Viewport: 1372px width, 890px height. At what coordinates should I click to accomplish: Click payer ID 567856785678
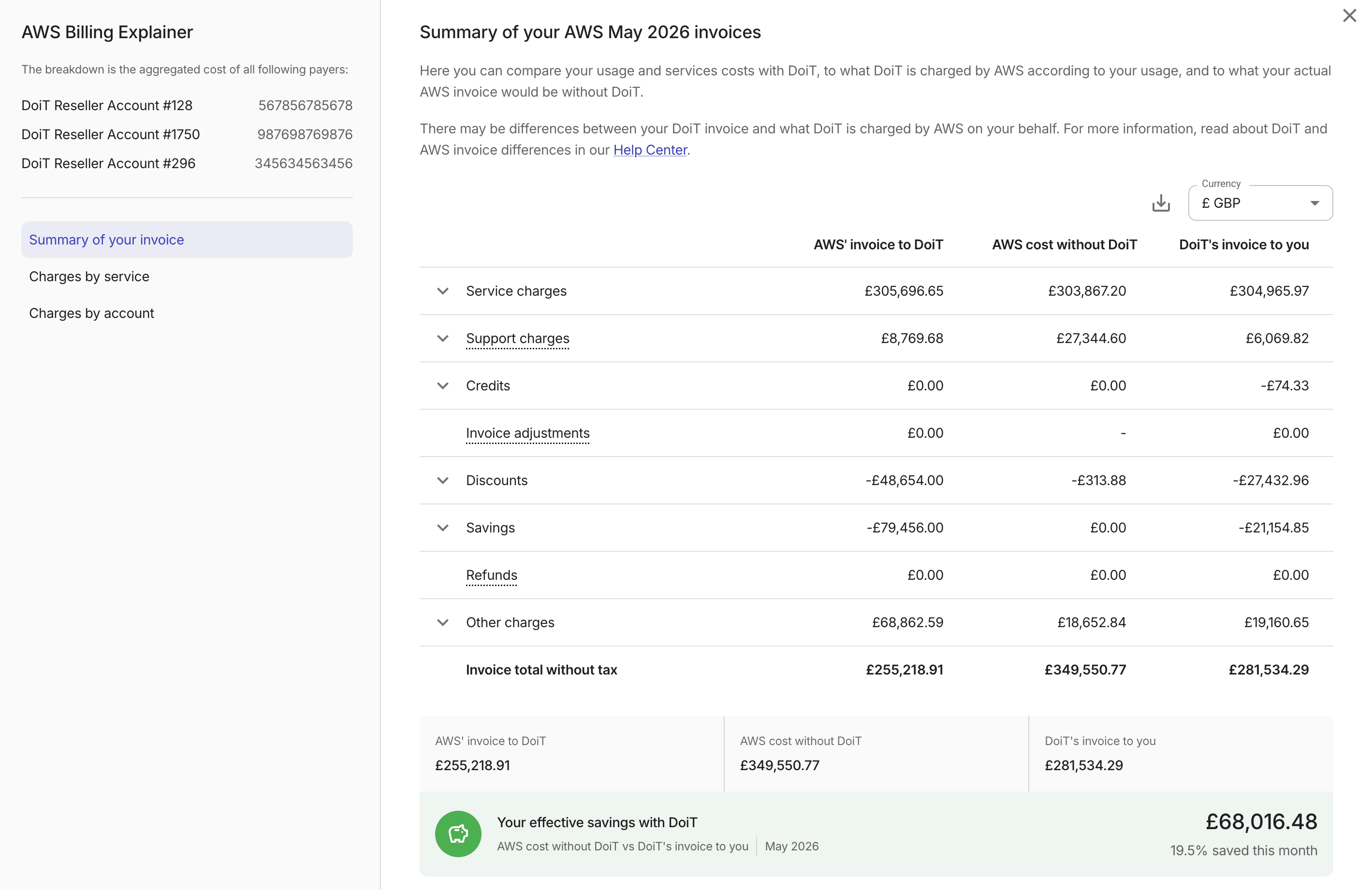coord(305,105)
